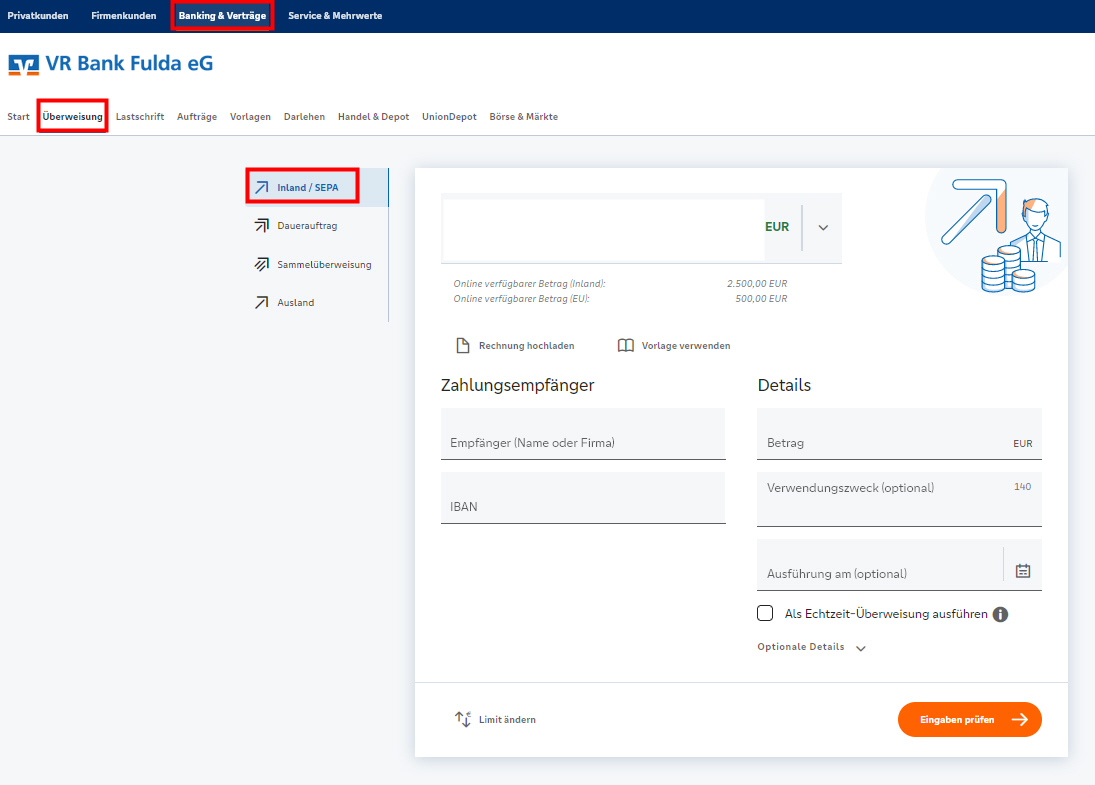1095x785 pixels.
Task: Click the Details heading
Action: click(x=784, y=386)
